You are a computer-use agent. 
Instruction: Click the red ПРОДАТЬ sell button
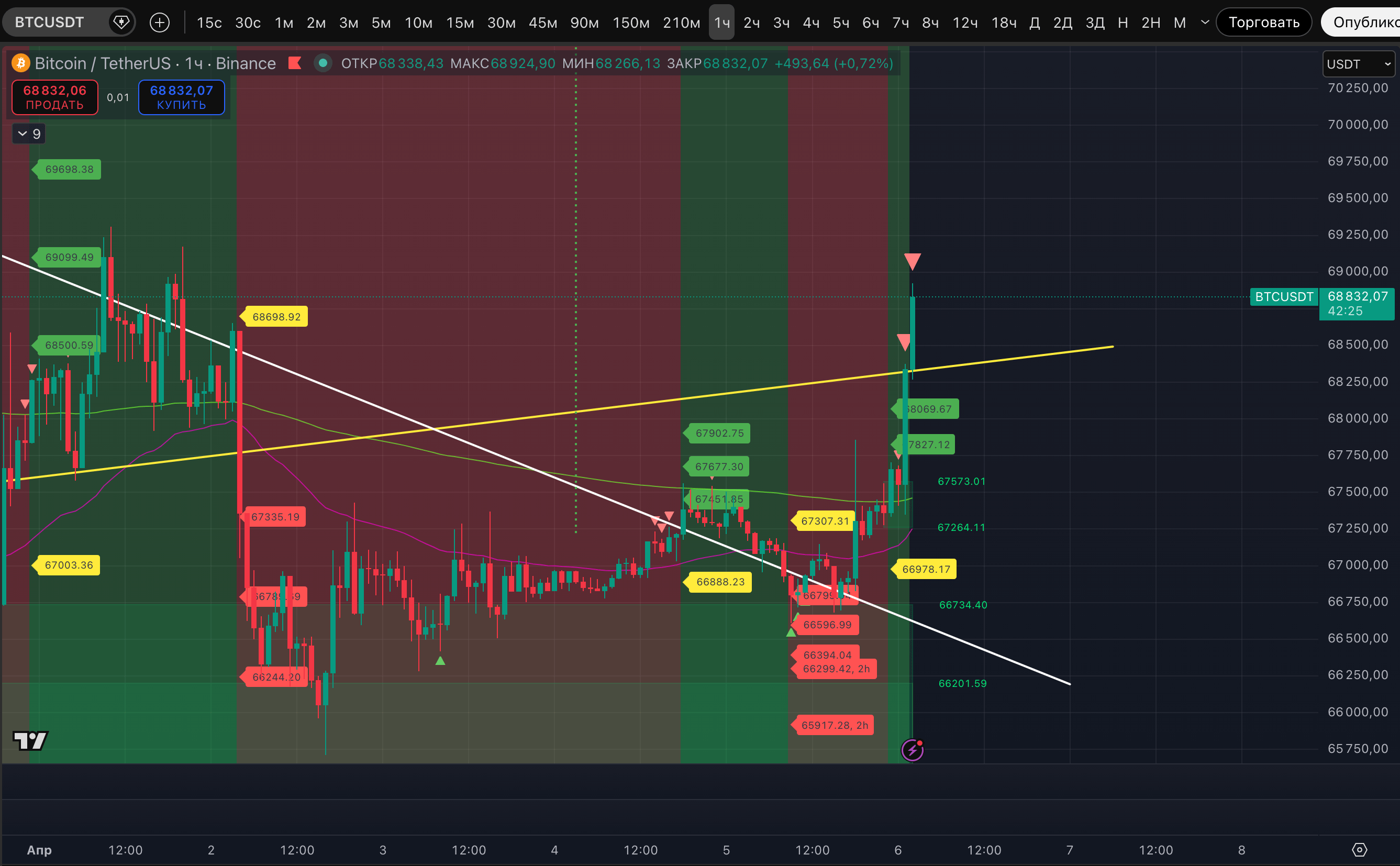click(x=55, y=97)
